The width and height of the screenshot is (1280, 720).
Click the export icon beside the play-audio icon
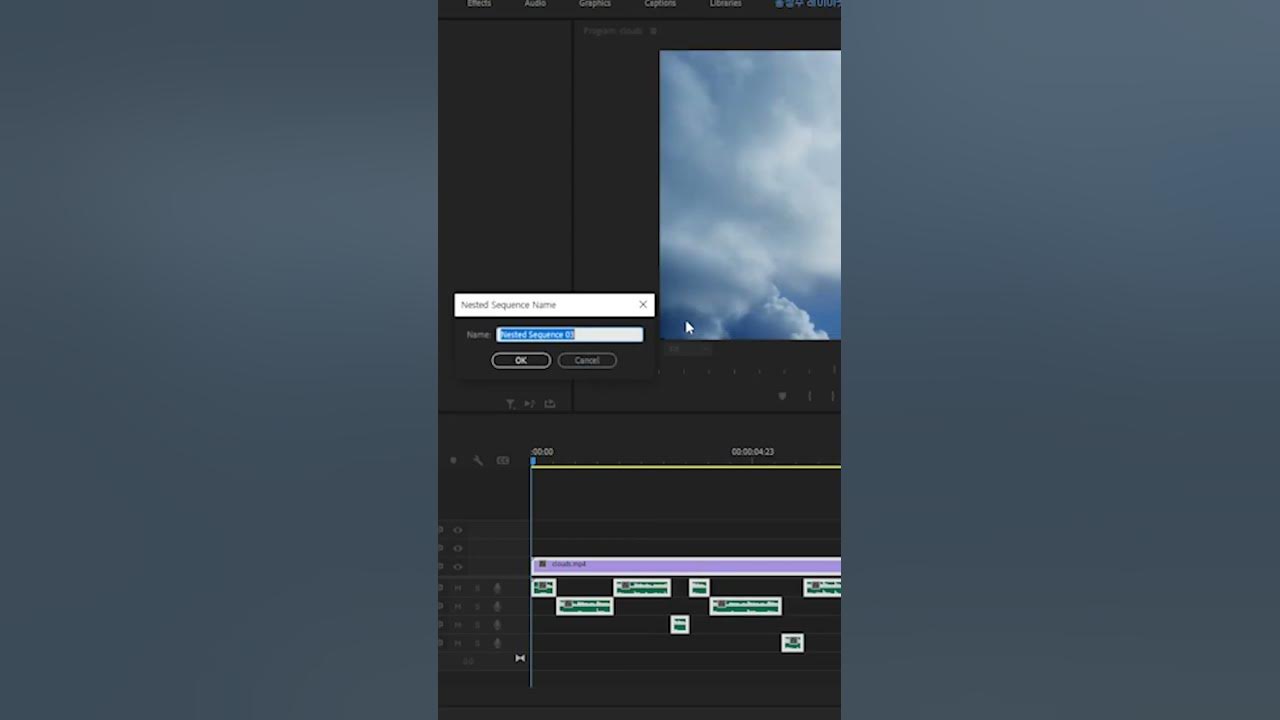[x=549, y=404]
